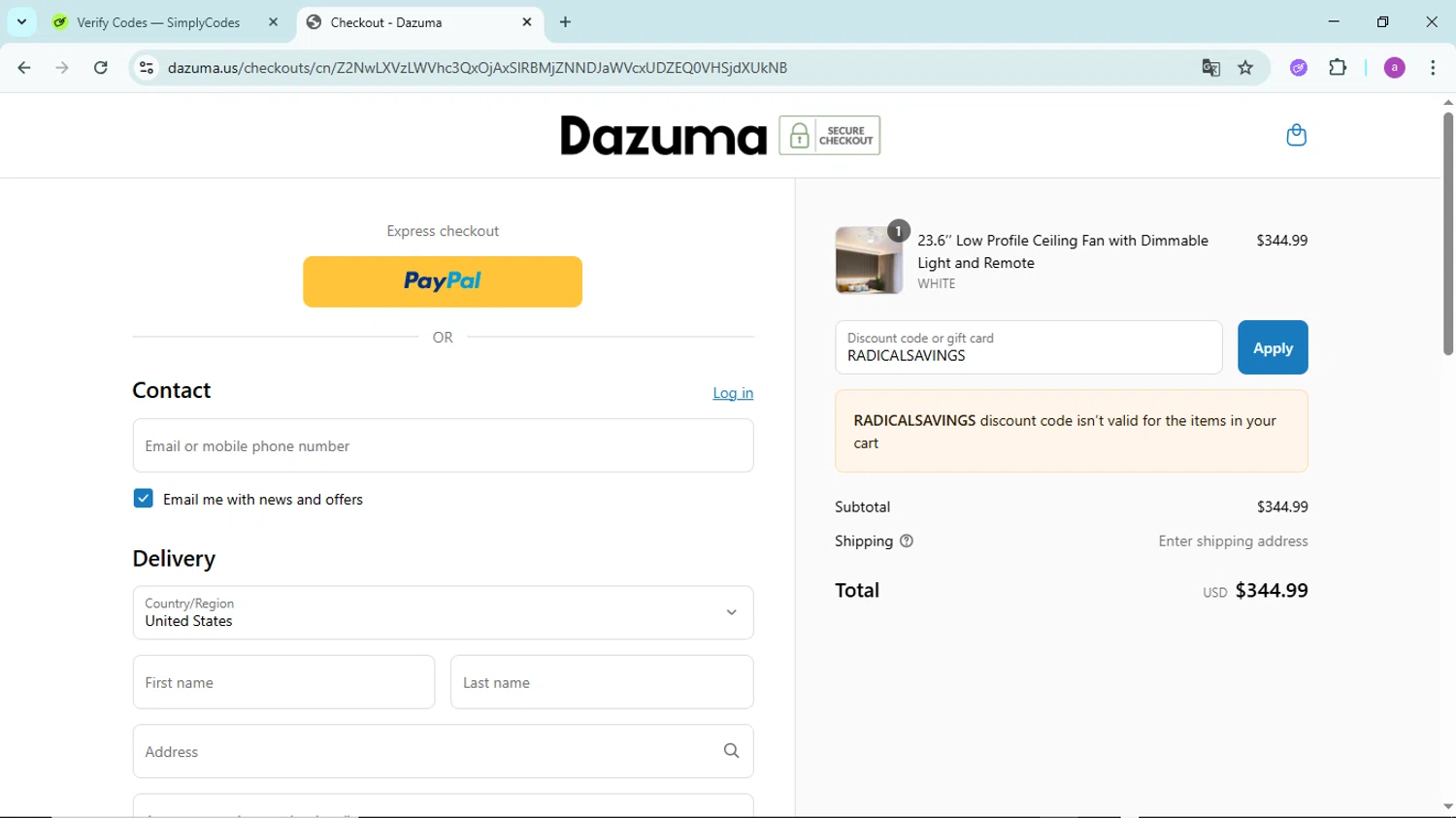Click the scrollbar down arrow
This screenshot has height=818, width=1456.
point(1447,806)
